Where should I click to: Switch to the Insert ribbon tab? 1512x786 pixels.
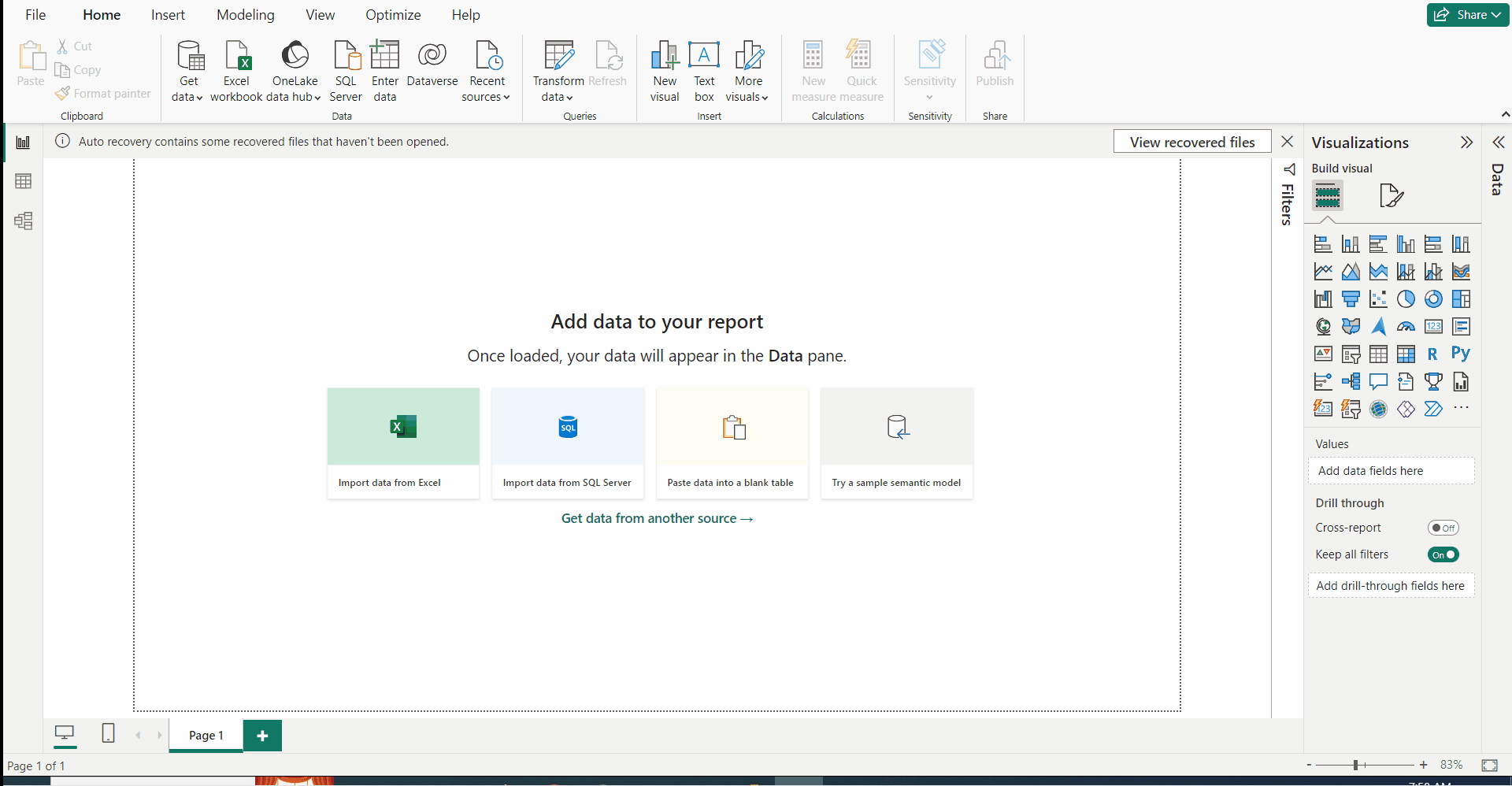pos(168,15)
